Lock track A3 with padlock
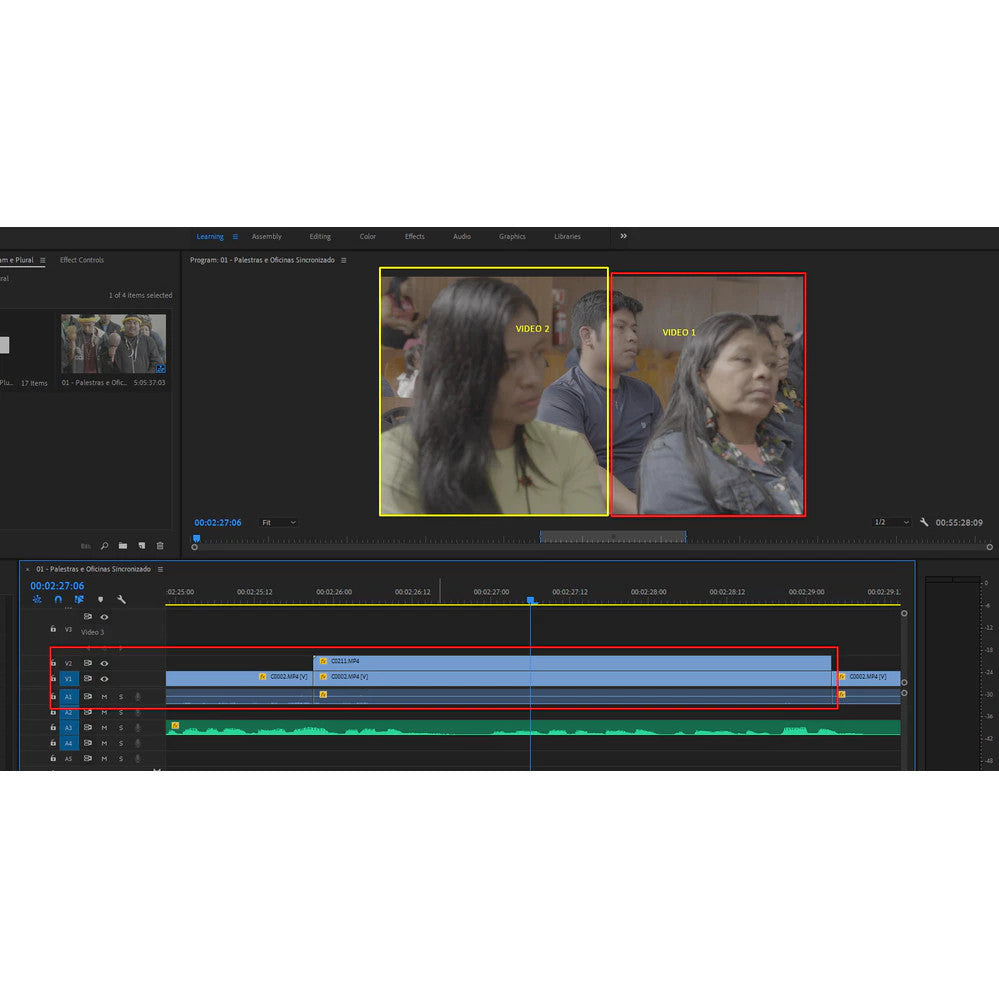This screenshot has height=999, width=999. tap(53, 727)
